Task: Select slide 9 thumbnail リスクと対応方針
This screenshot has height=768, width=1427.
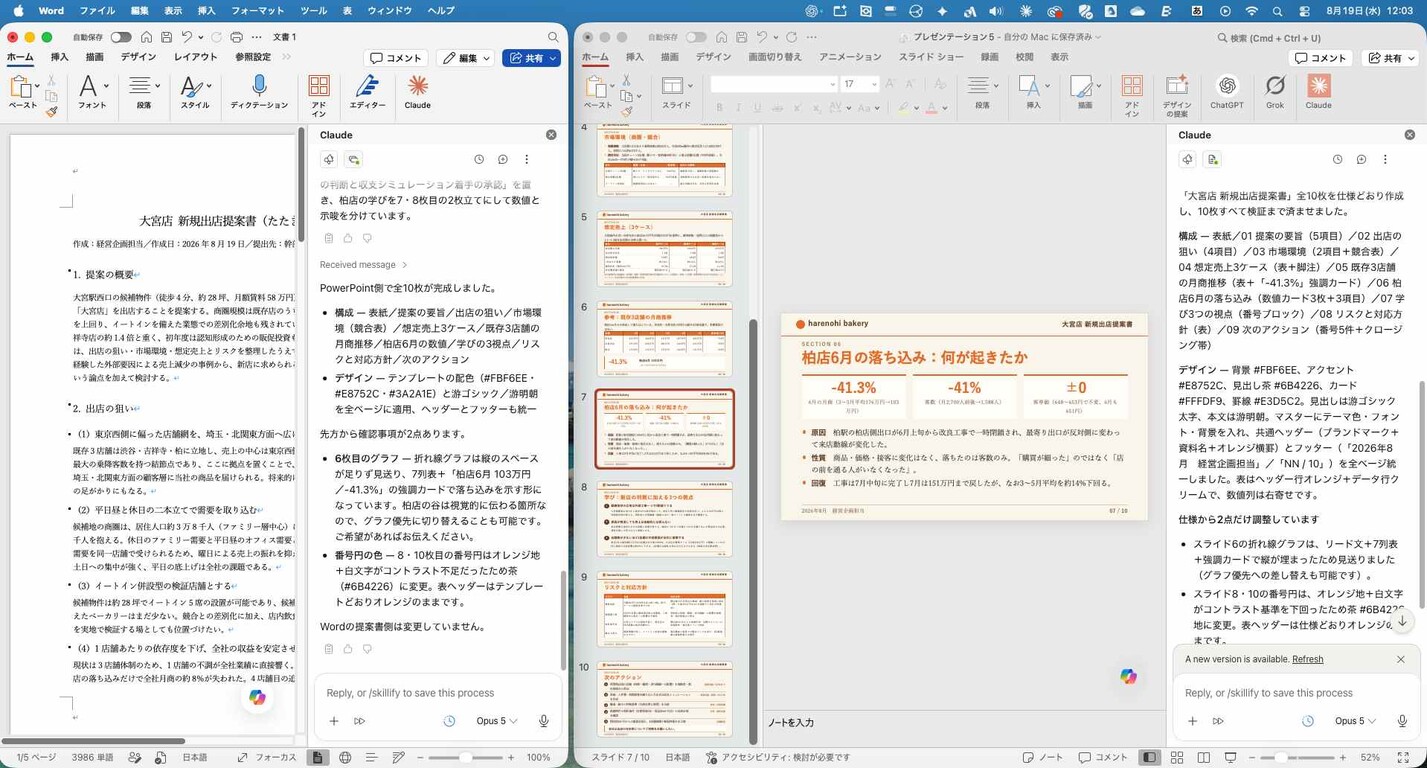Action: (x=664, y=609)
